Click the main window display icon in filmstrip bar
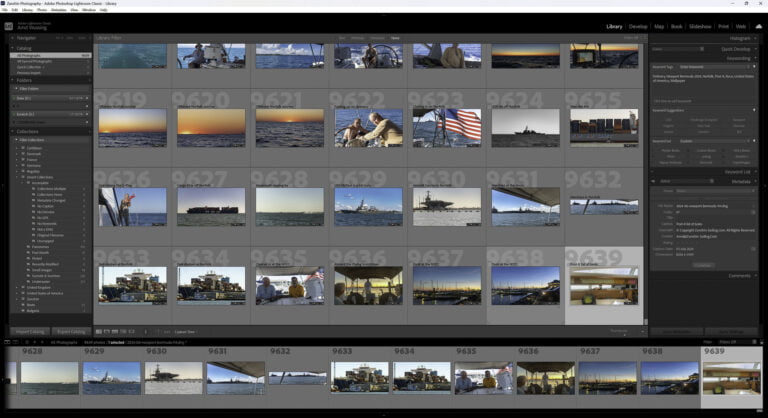The width and height of the screenshot is (768, 418). pos(7,342)
